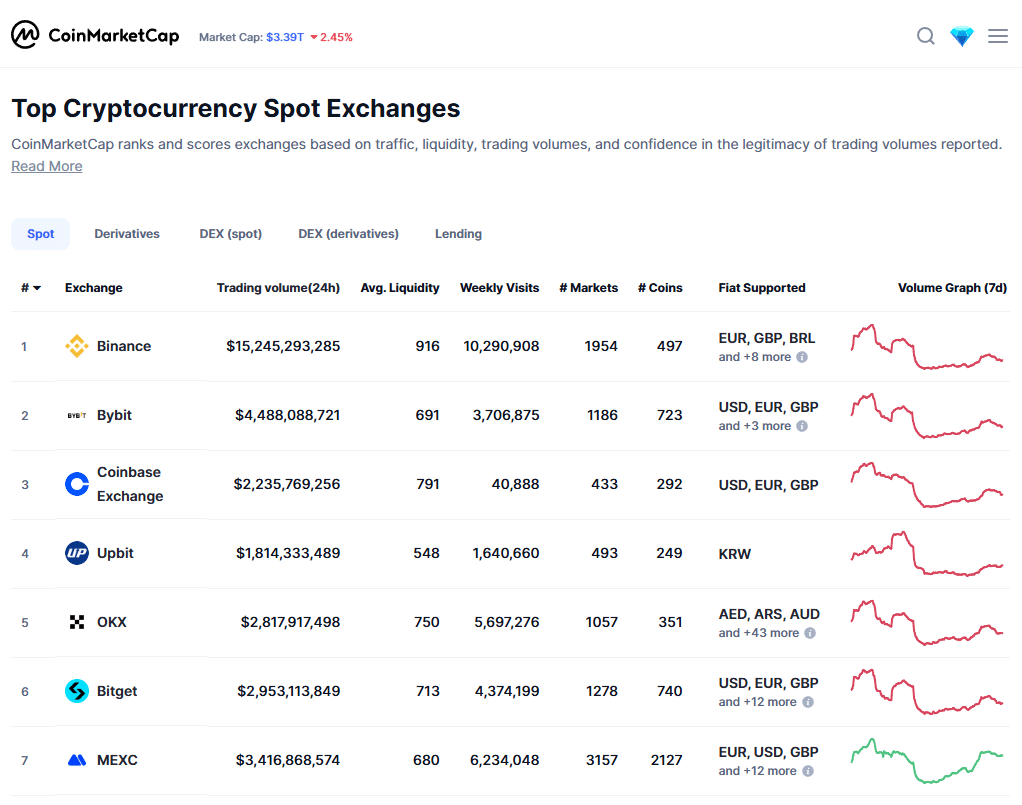The image size is (1022, 805).
Task: Click the 2.45% market cap change
Action: (x=332, y=37)
